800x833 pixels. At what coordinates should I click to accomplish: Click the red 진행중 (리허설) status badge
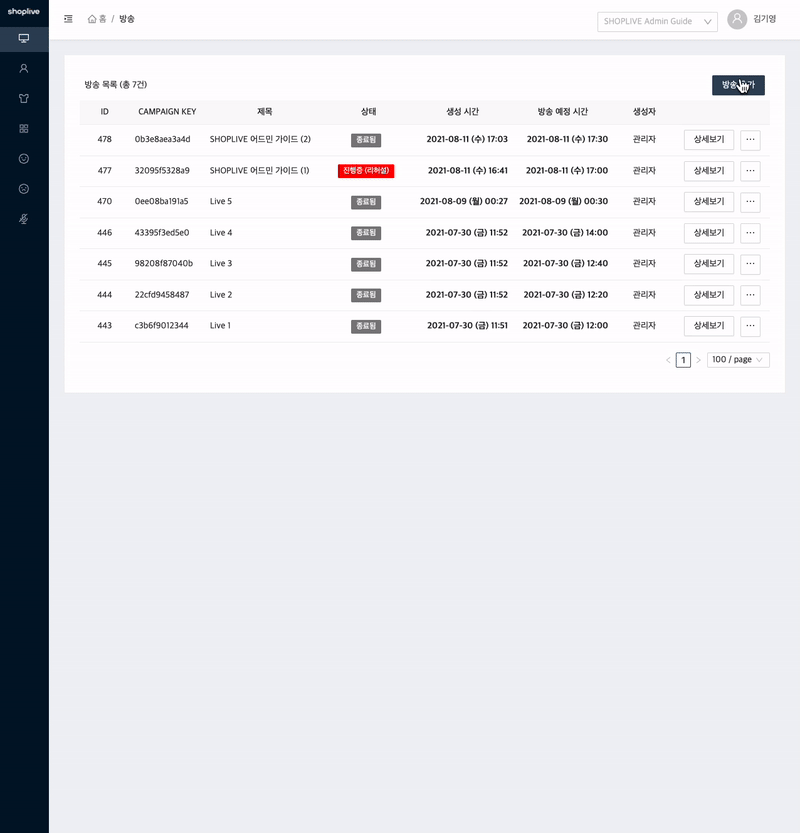point(366,171)
